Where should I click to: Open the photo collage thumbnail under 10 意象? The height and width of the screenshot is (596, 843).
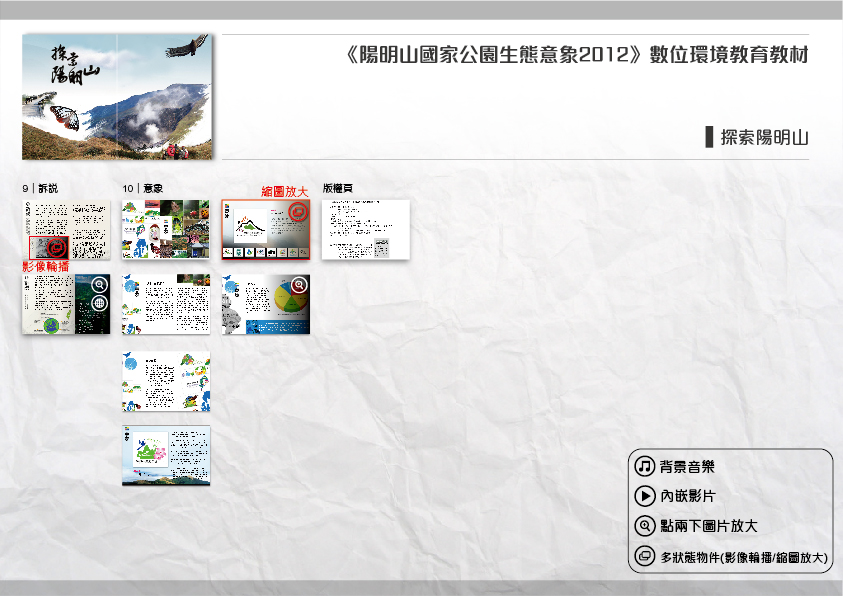(x=166, y=229)
